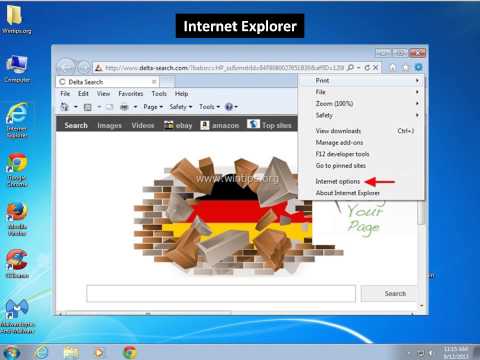Click the Home icon in command bar
This screenshot has height=360, width=480.
coord(64,107)
